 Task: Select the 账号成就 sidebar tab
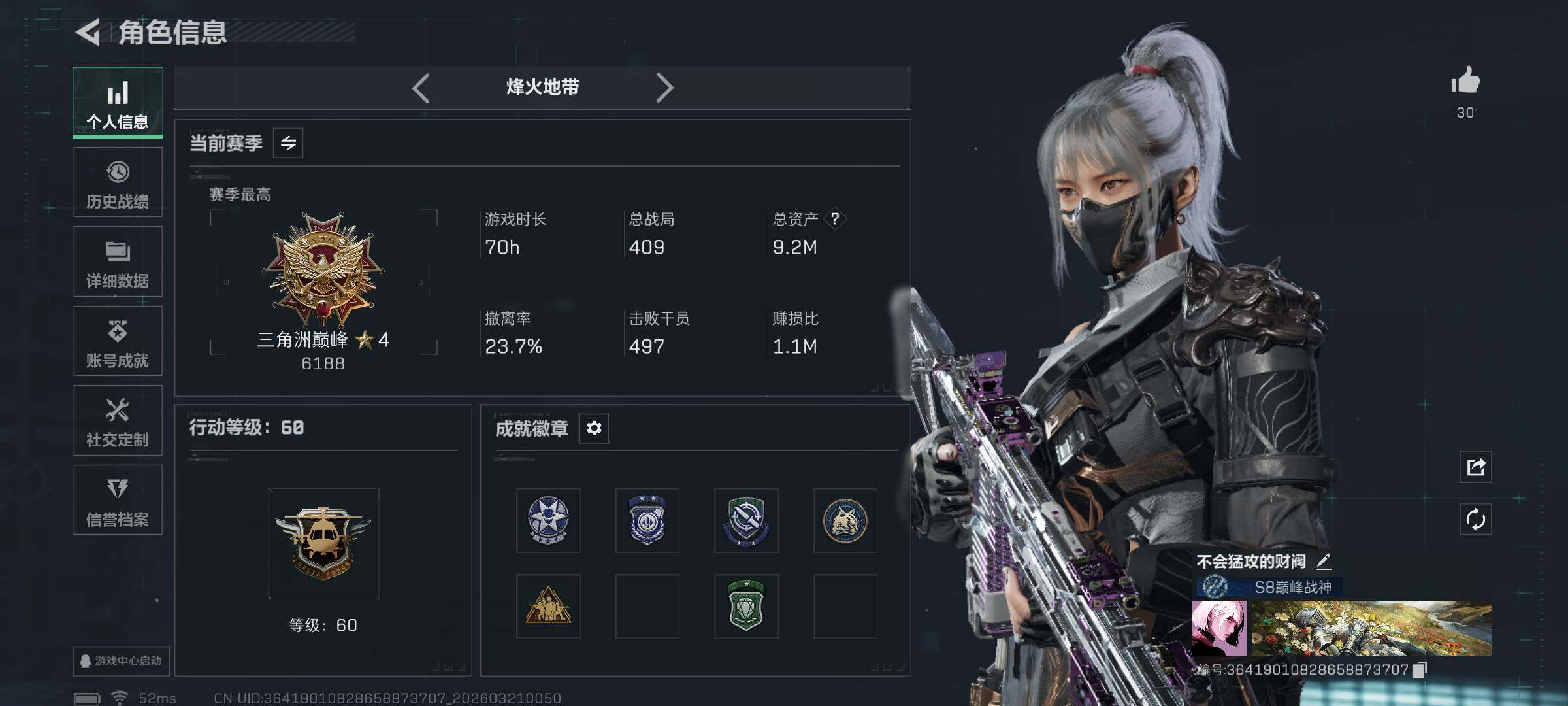(x=118, y=341)
